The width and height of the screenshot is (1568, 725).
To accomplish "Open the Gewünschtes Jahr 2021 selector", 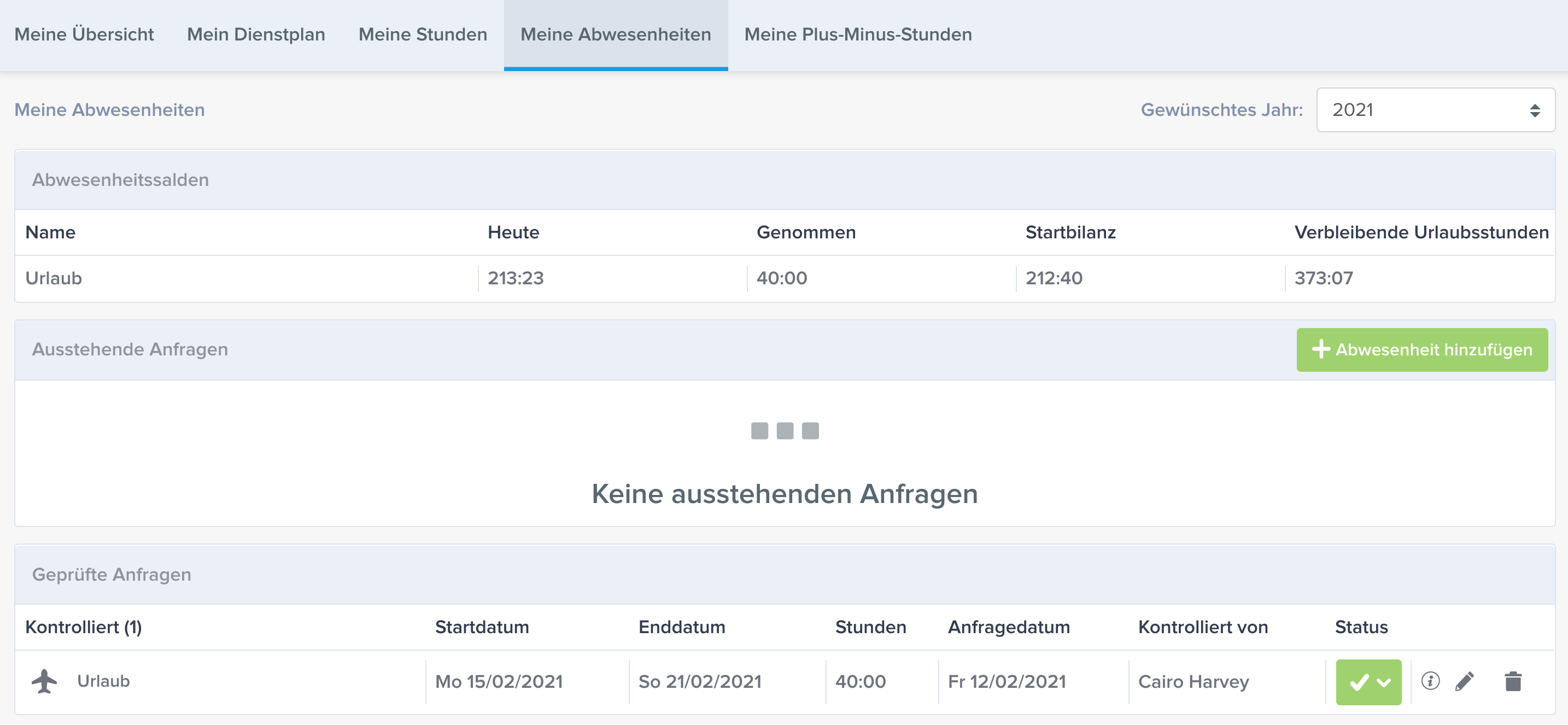I will click(1435, 110).
